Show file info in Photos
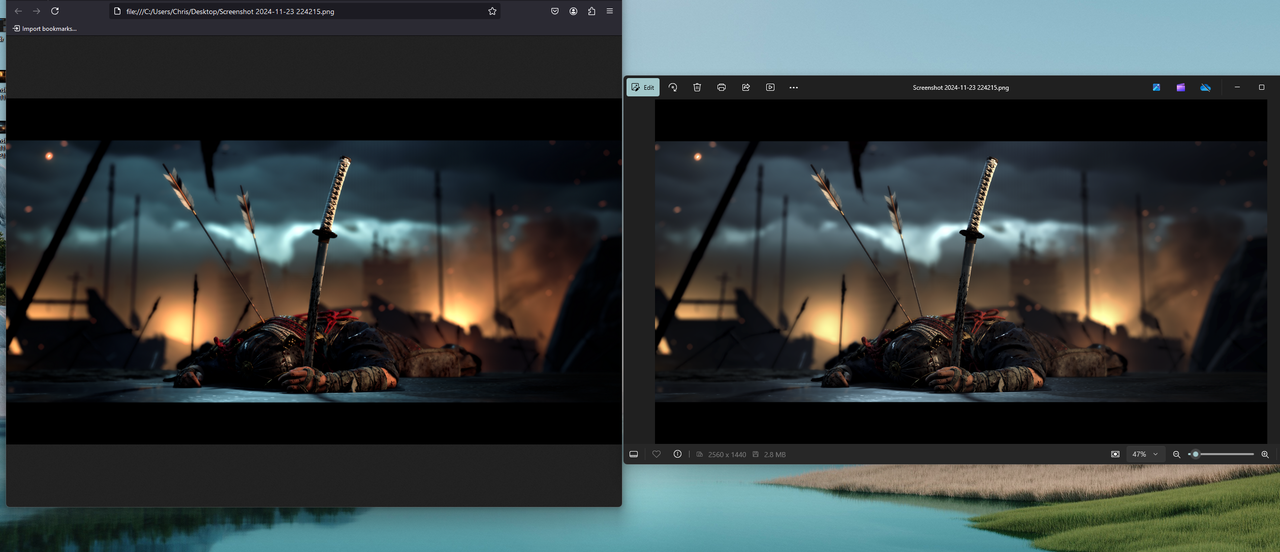 pyautogui.click(x=678, y=454)
